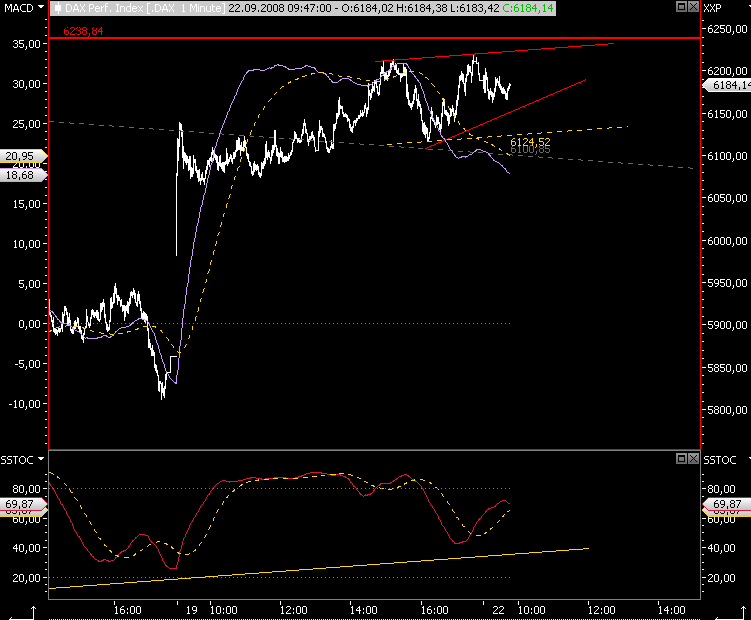Click the 19 date label on the time axis
Image resolution: width=751 pixels, height=620 pixels.
pyautogui.click(x=192, y=610)
